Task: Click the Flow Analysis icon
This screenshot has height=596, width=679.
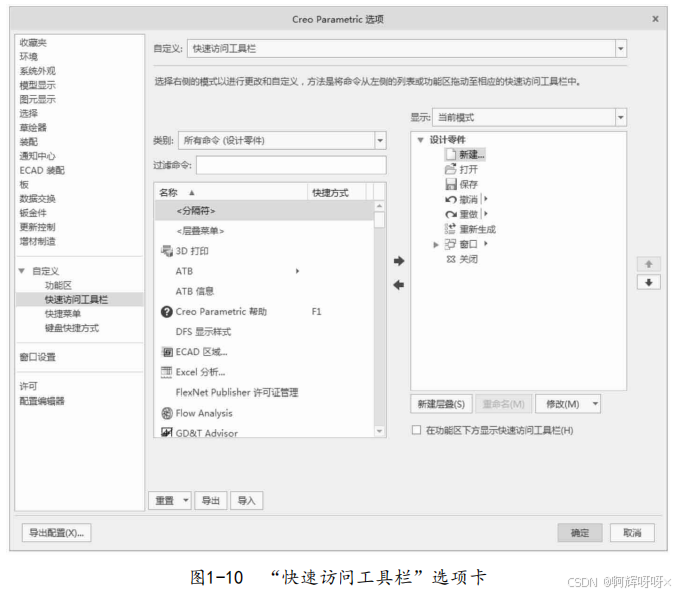Action: click(x=167, y=413)
